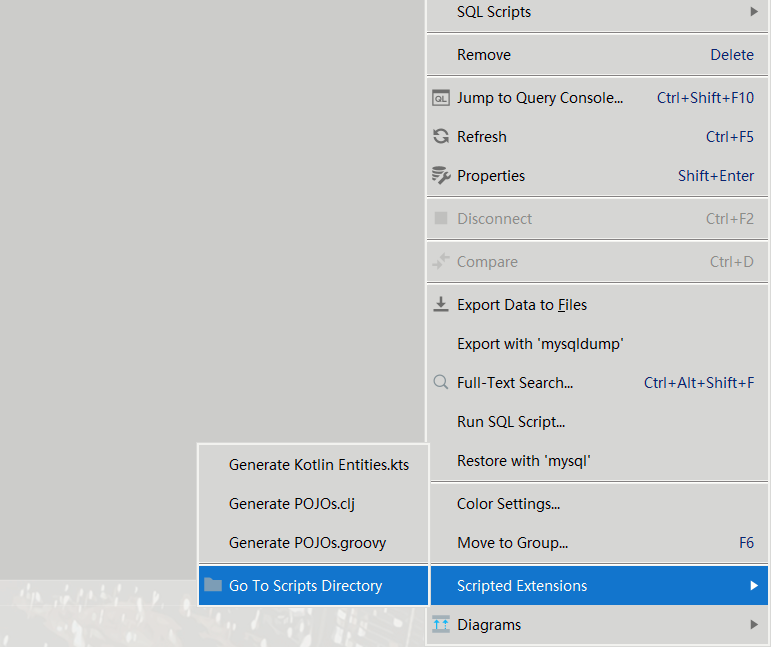Click the Properties wrench icon
The width and height of the screenshot is (771, 647).
tap(440, 176)
